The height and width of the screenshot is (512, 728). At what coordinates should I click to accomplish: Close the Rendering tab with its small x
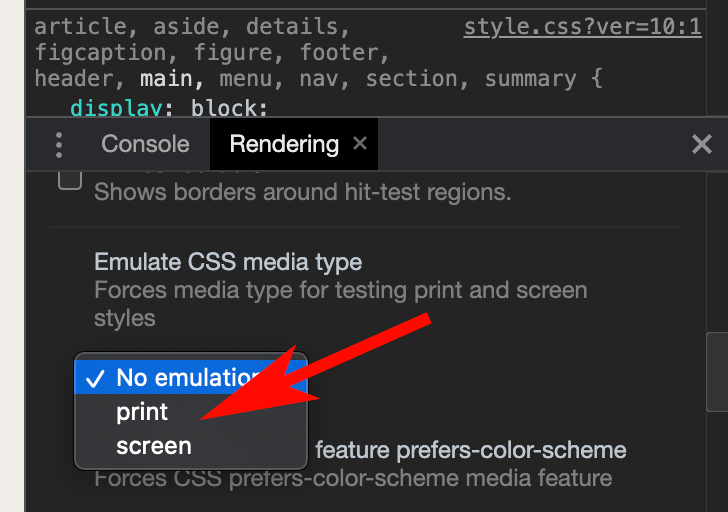[x=360, y=143]
